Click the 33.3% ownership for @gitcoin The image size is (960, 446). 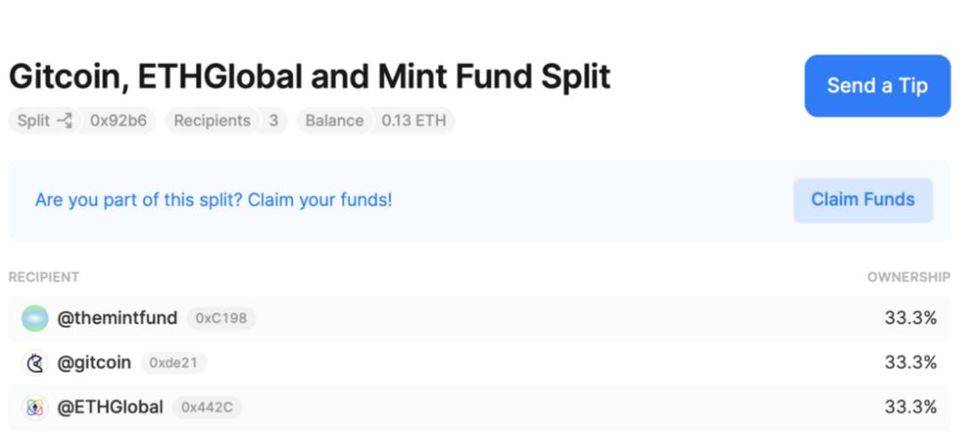pyautogui.click(x=910, y=363)
